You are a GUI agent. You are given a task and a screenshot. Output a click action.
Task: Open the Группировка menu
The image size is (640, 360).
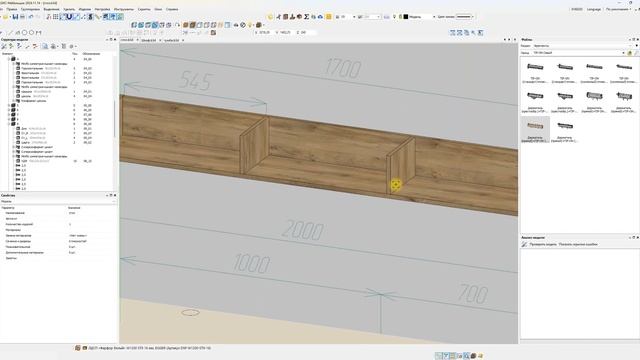pos(30,9)
